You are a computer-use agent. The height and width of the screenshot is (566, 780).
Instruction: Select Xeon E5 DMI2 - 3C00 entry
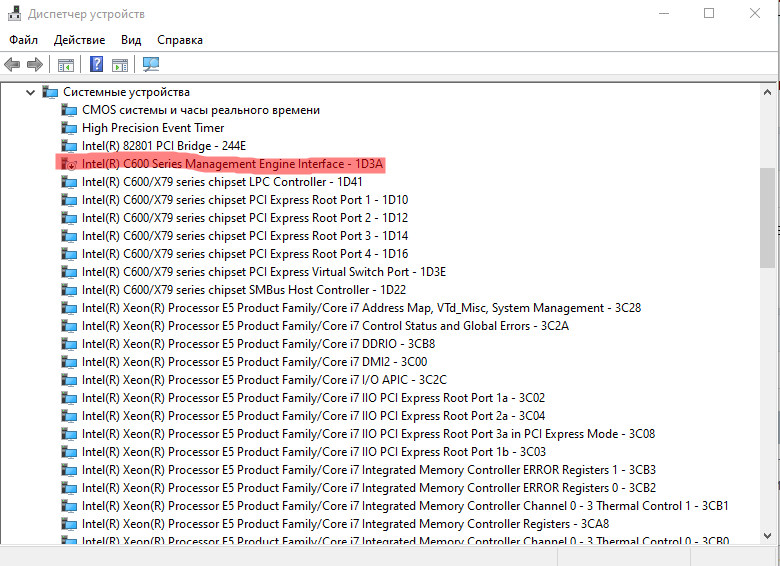point(255,362)
